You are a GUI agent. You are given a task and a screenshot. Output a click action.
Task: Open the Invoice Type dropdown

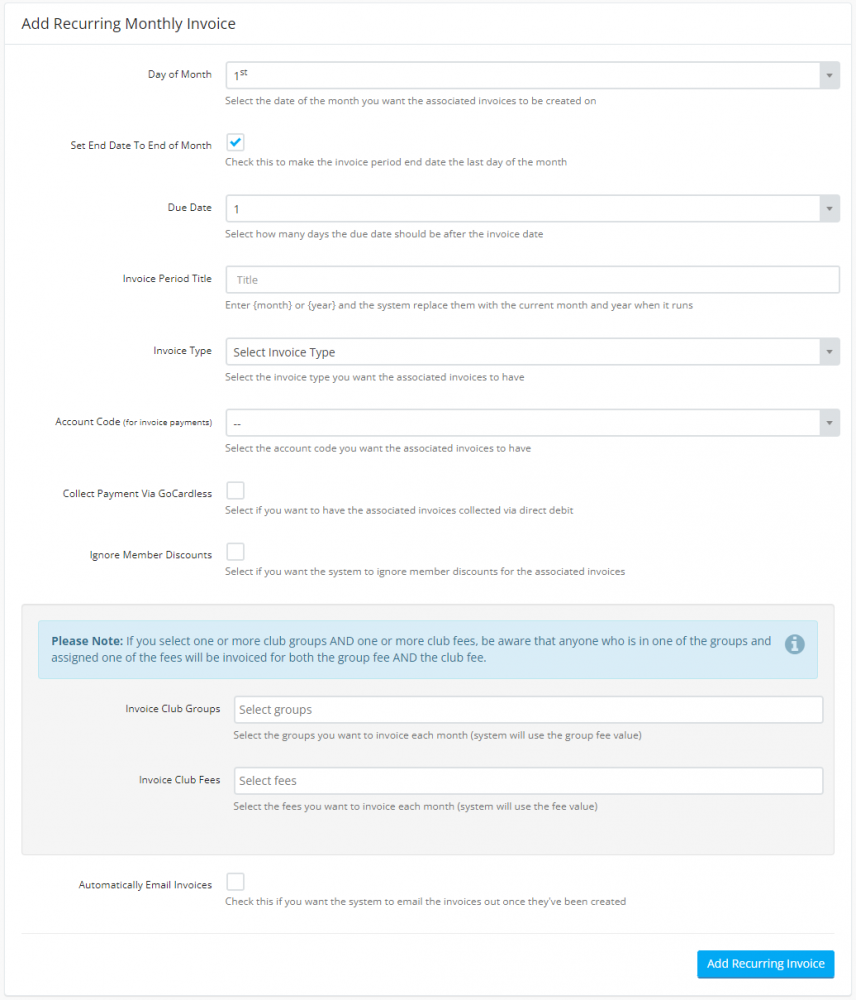pos(530,352)
